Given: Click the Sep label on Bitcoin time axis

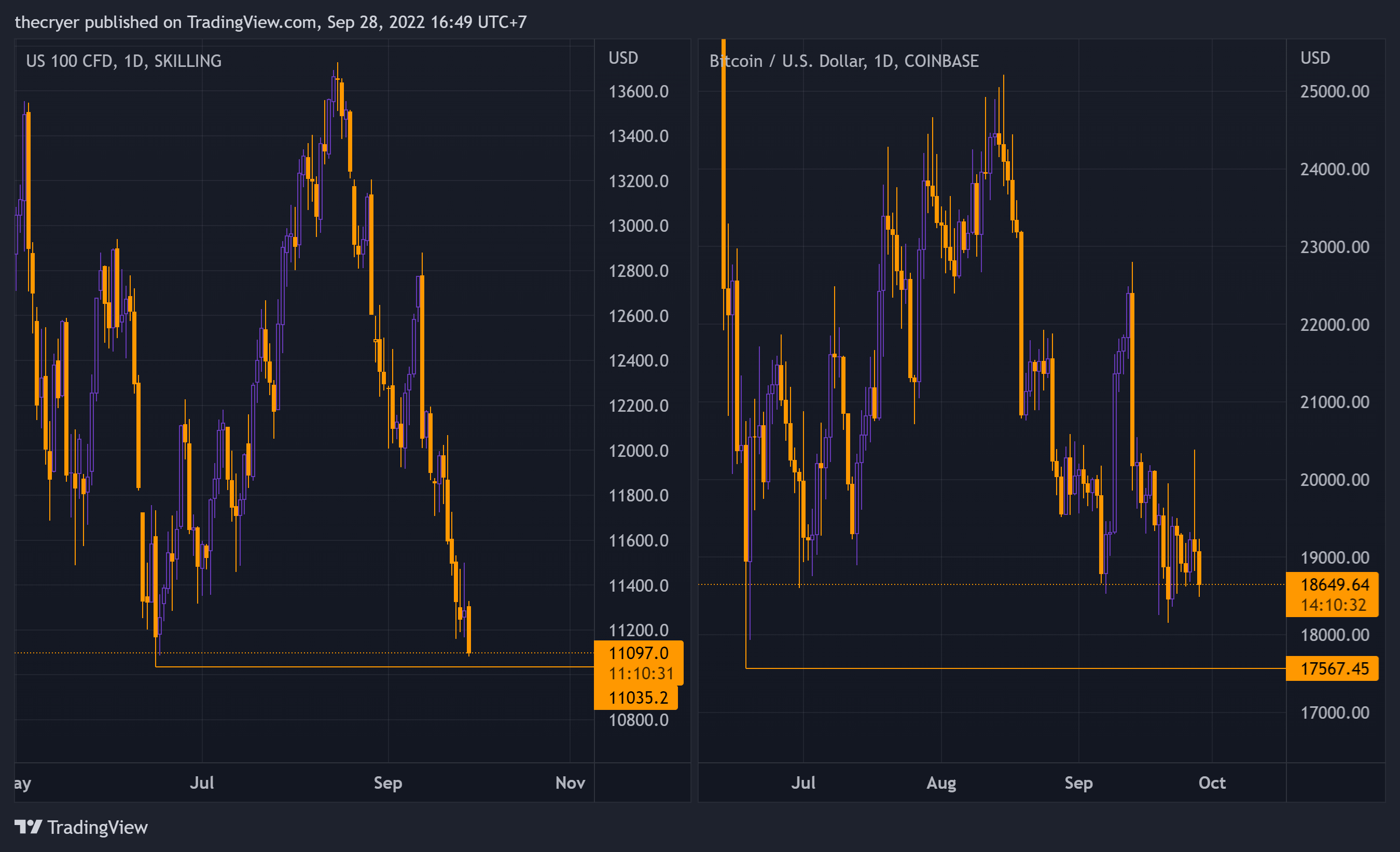Looking at the screenshot, I should pyautogui.click(x=1078, y=783).
